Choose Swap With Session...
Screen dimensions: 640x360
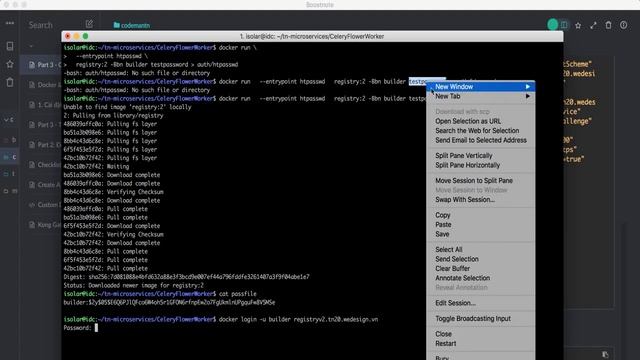(x=464, y=200)
